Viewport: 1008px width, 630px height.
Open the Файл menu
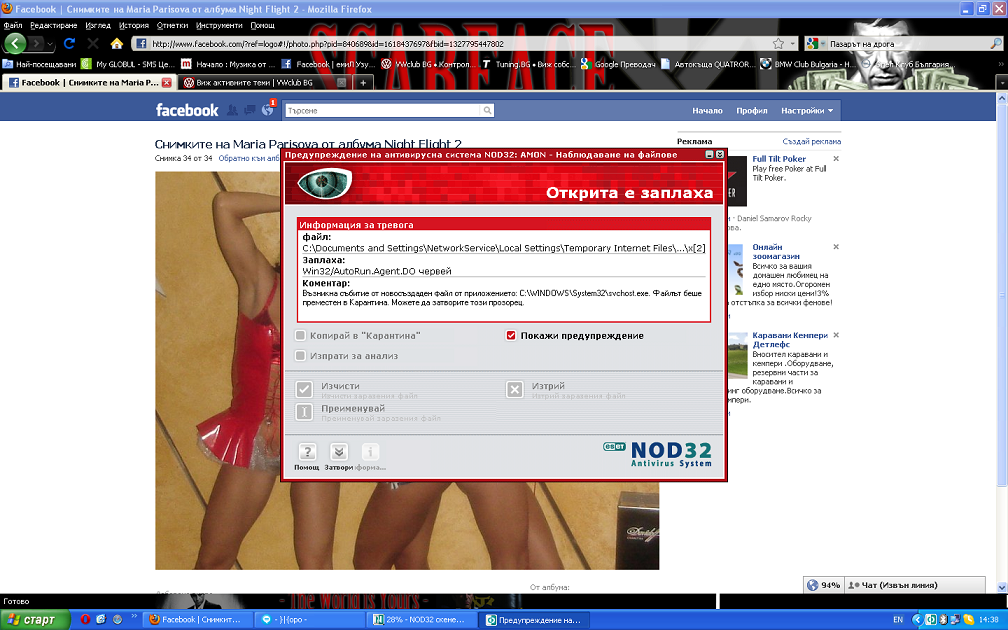point(13,26)
